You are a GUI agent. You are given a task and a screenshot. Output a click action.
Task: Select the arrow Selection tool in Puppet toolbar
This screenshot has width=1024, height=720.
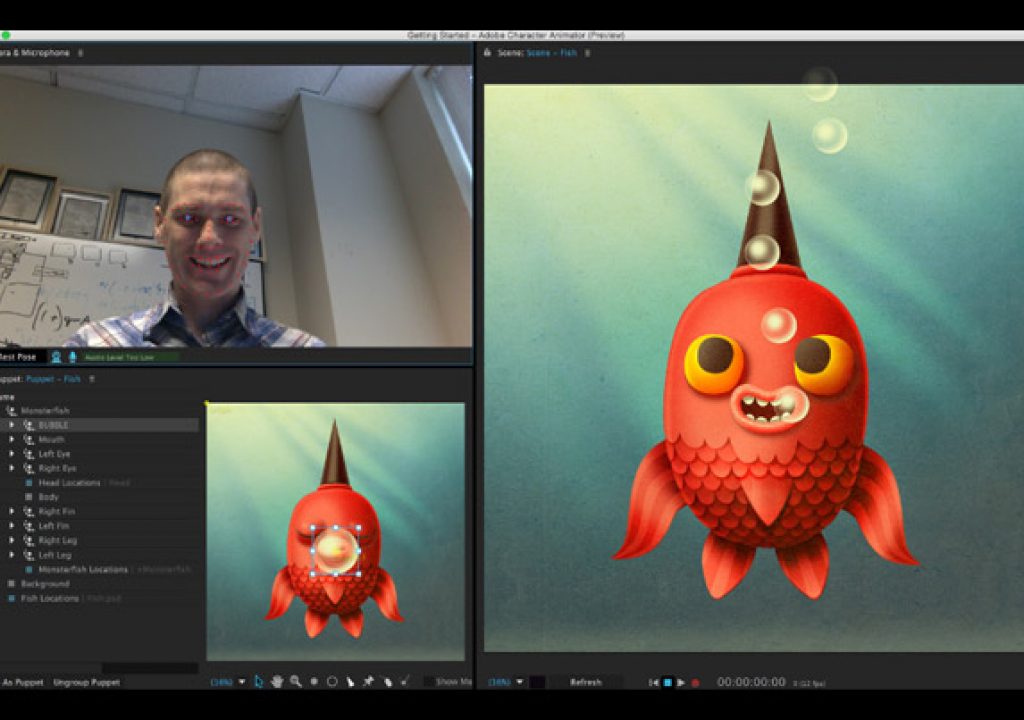tap(258, 681)
